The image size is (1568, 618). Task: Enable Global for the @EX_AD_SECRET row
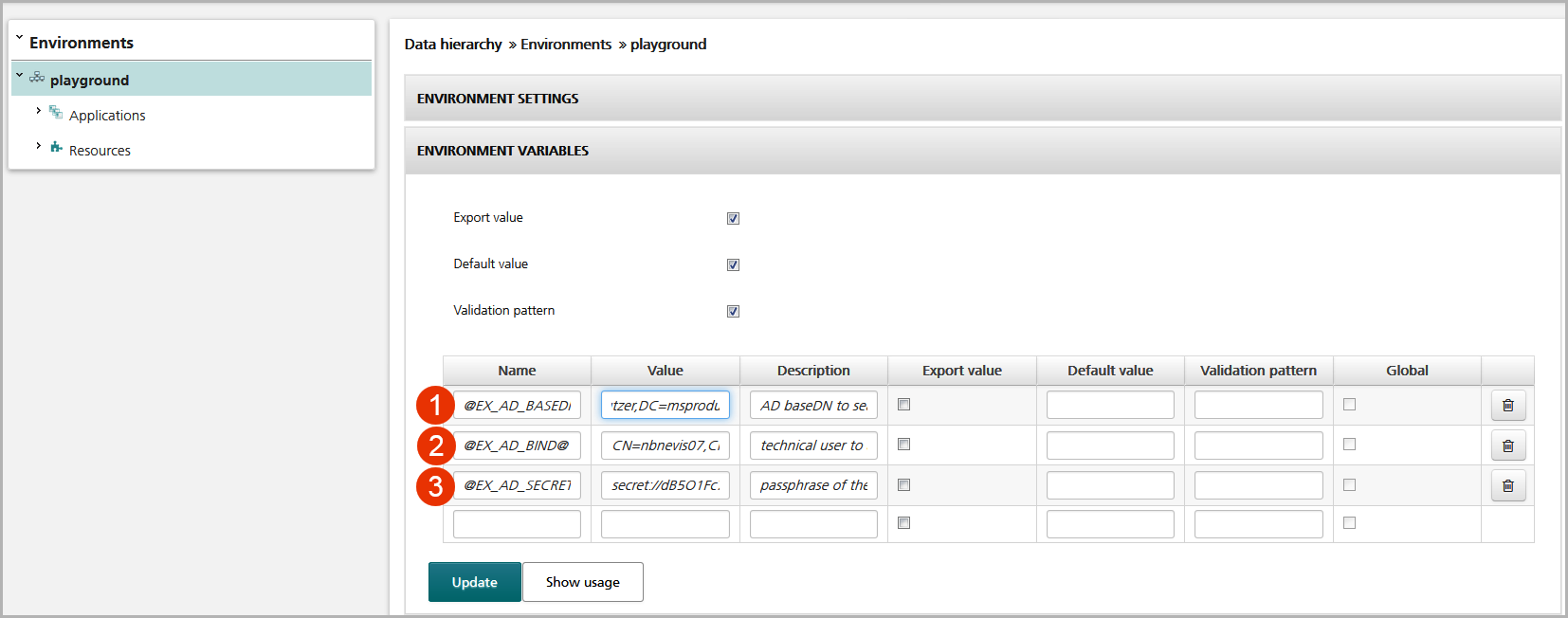click(x=1349, y=484)
